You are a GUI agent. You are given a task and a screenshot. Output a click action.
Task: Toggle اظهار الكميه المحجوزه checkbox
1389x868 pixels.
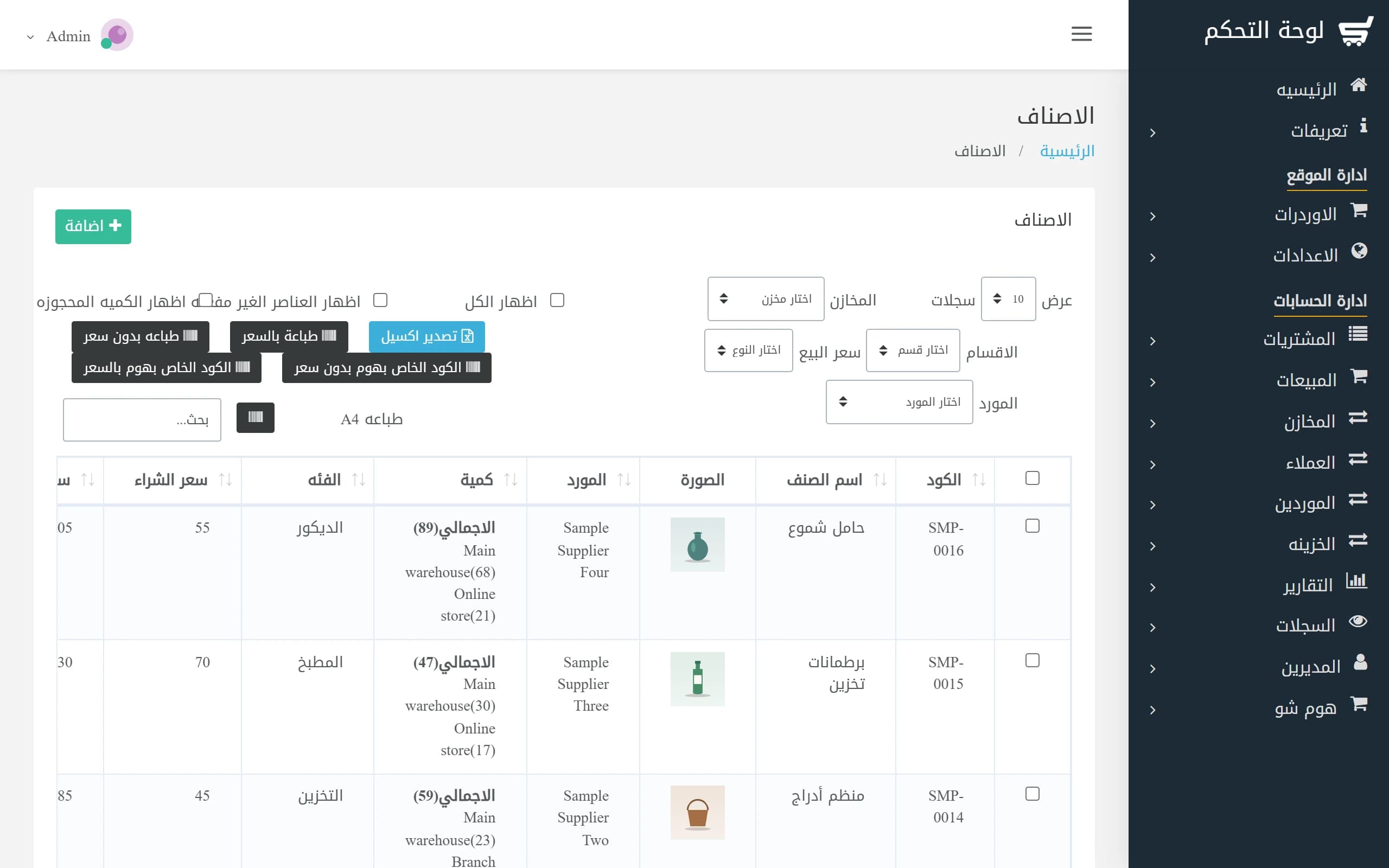pos(206,300)
